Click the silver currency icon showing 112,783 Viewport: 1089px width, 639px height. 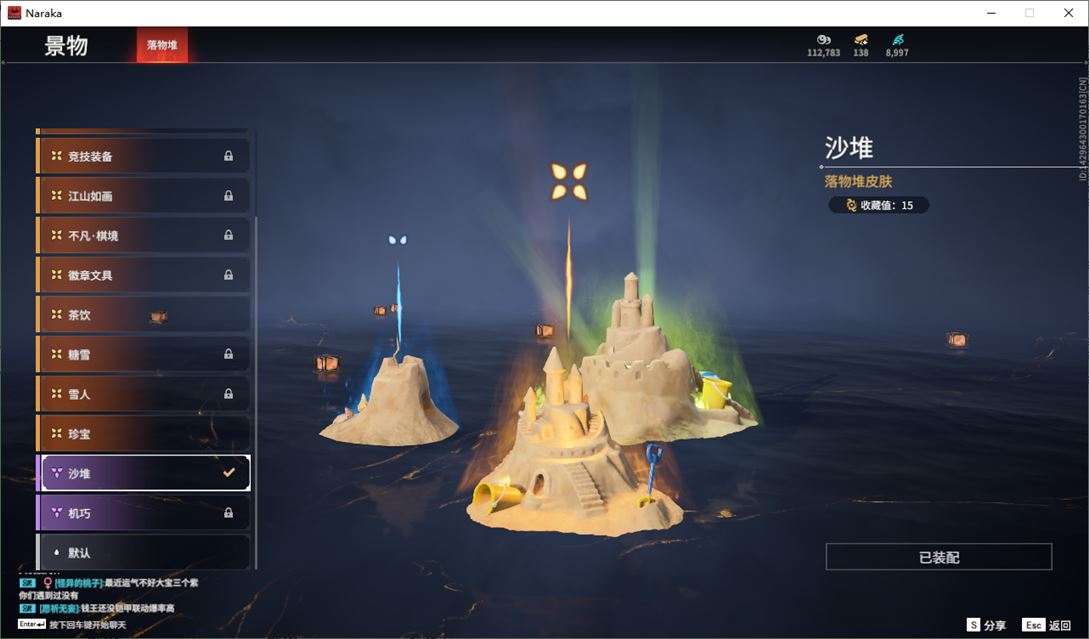click(824, 40)
